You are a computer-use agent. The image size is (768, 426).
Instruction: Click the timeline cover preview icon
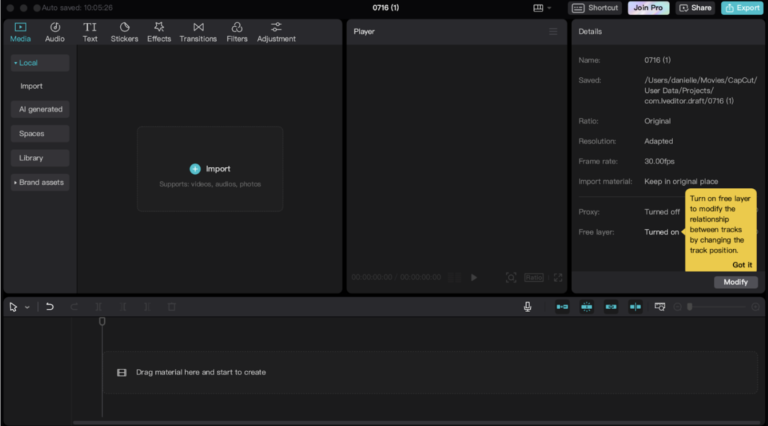(660, 307)
